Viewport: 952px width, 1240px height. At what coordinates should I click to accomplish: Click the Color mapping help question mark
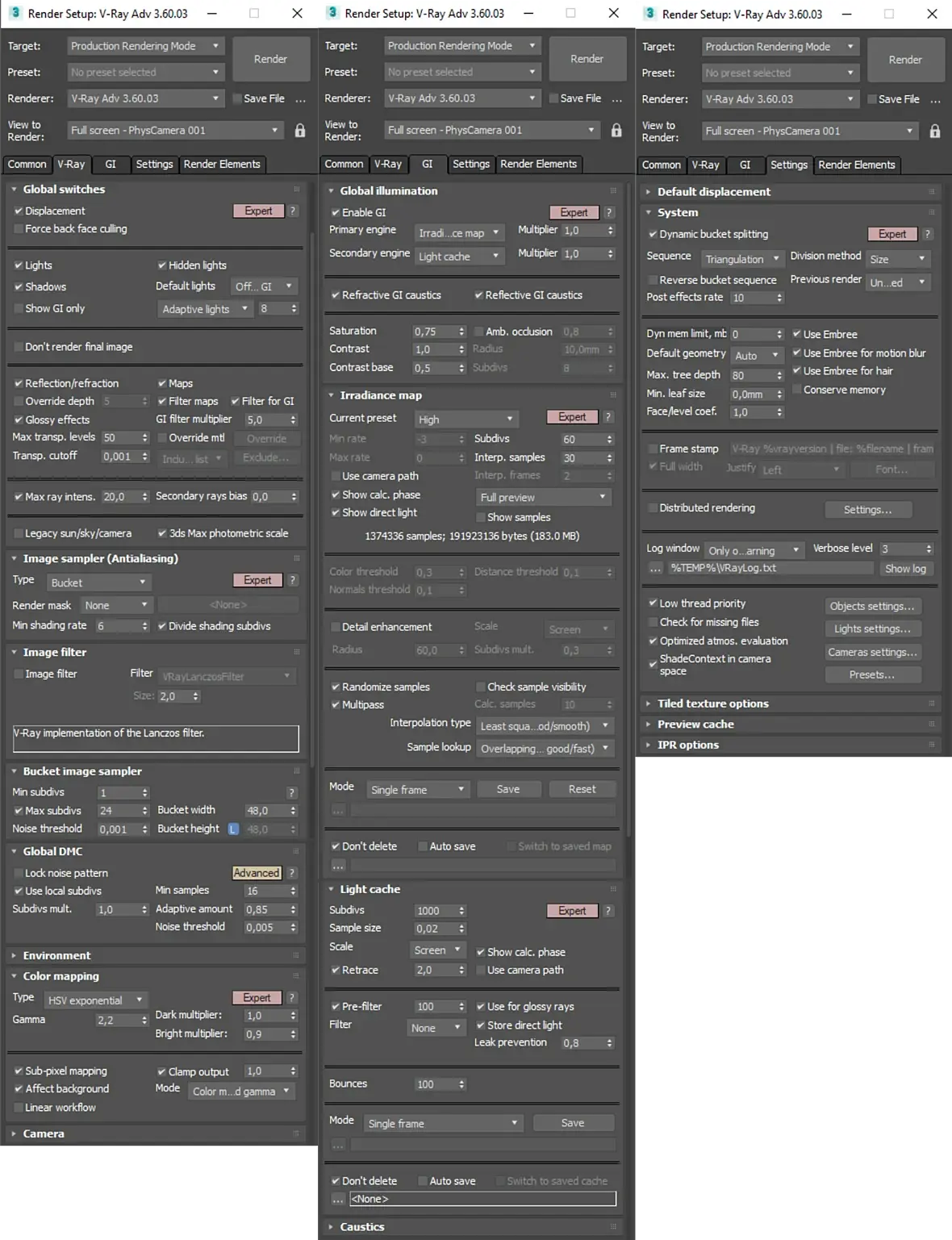(292, 998)
